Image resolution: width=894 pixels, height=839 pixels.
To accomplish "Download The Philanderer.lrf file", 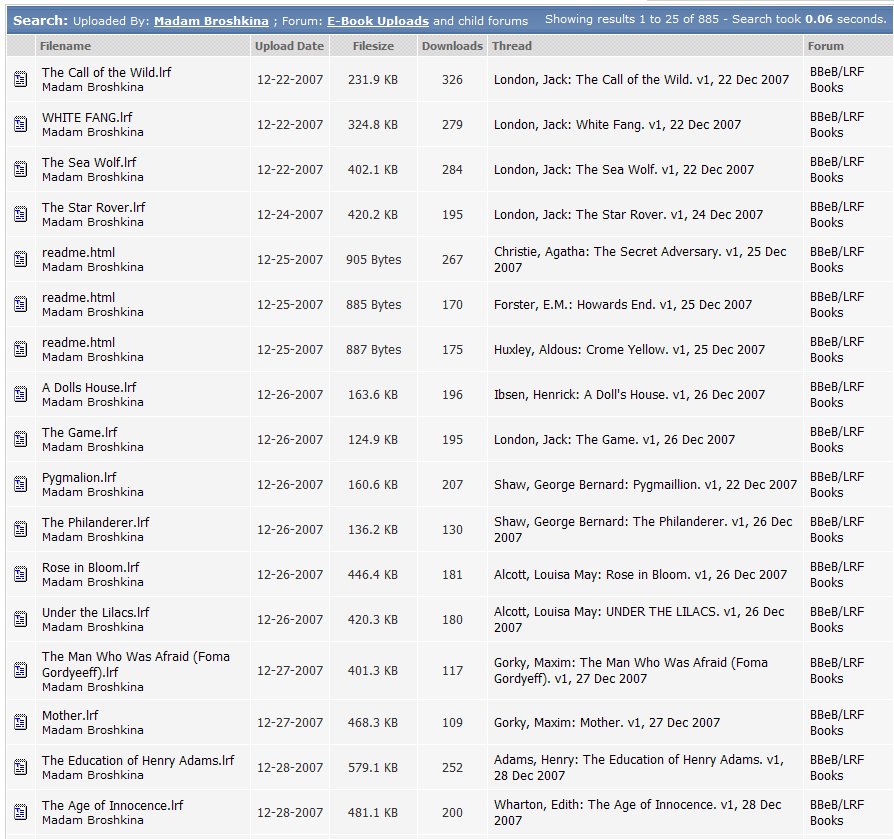I will pyautogui.click(x=95, y=523).
